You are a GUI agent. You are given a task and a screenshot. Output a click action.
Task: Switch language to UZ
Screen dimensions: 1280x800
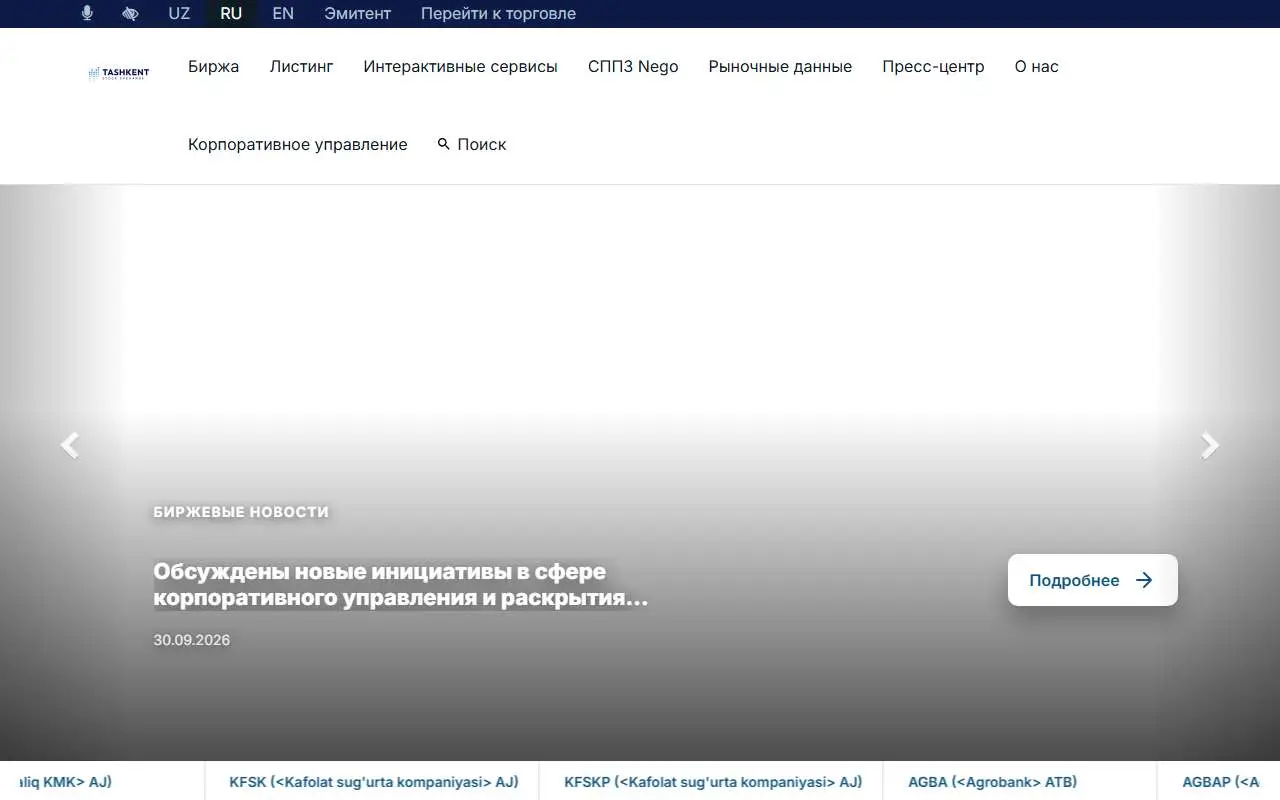[179, 14]
